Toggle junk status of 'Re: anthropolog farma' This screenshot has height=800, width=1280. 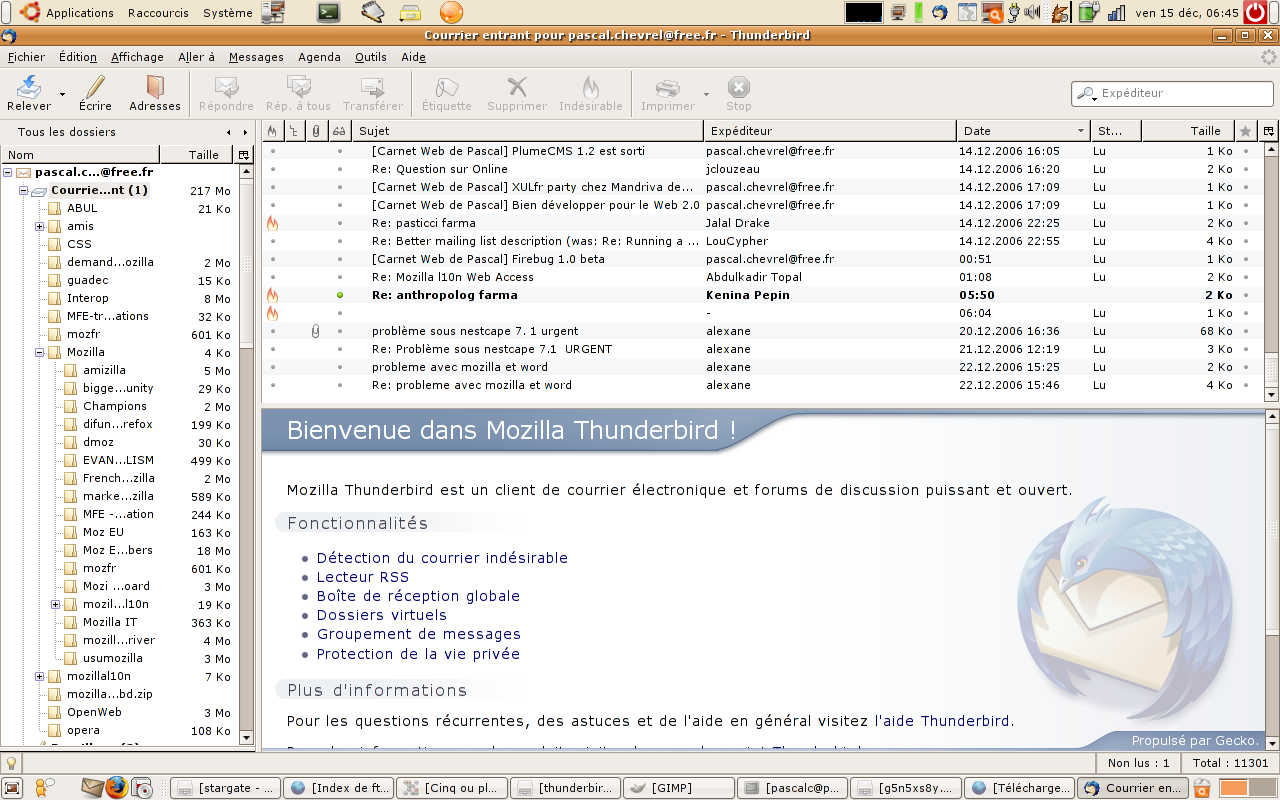(x=272, y=295)
